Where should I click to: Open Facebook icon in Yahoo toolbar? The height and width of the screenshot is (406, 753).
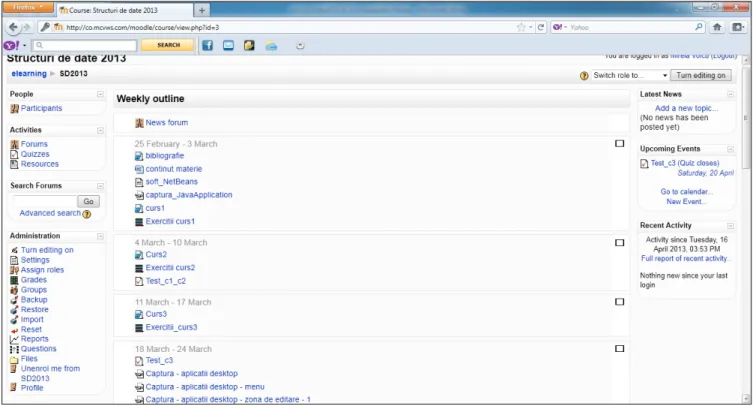pos(207,46)
